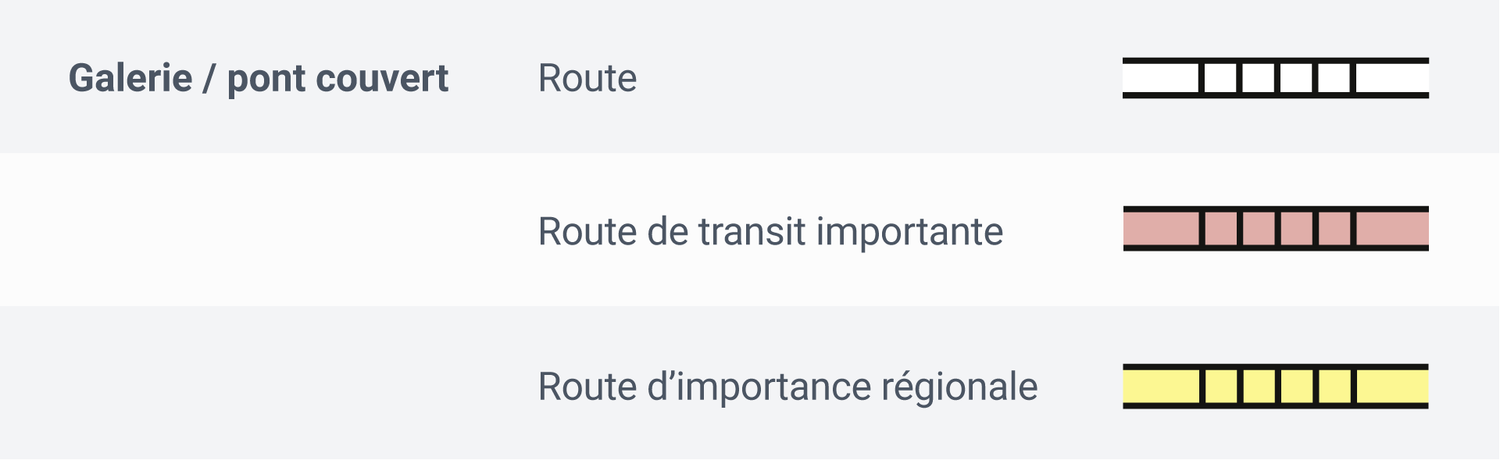Click the left plain end of white symbol
The height and width of the screenshot is (460, 1500).
click(1160, 78)
